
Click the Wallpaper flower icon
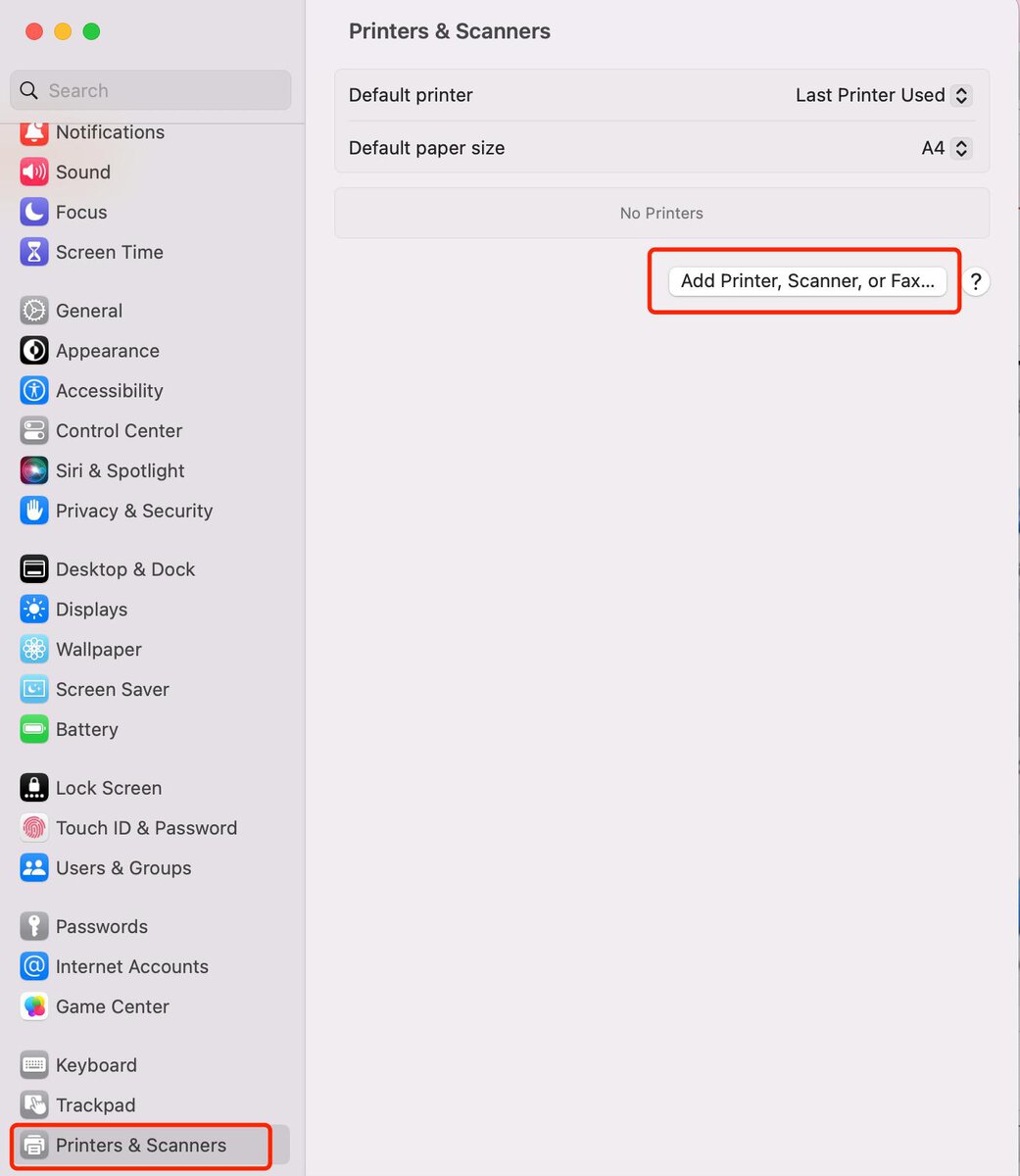34,650
